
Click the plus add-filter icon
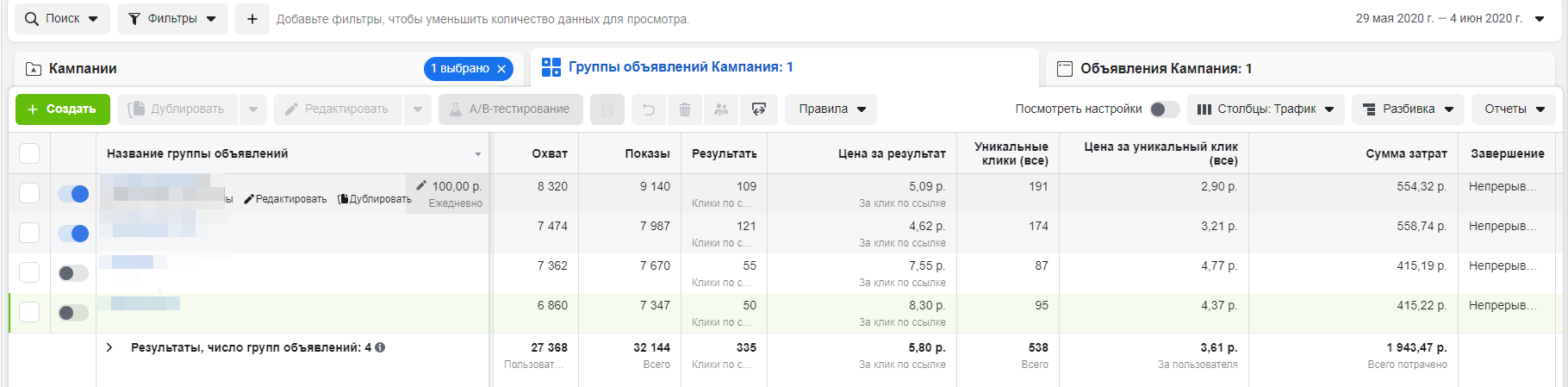tap(252, 19)
